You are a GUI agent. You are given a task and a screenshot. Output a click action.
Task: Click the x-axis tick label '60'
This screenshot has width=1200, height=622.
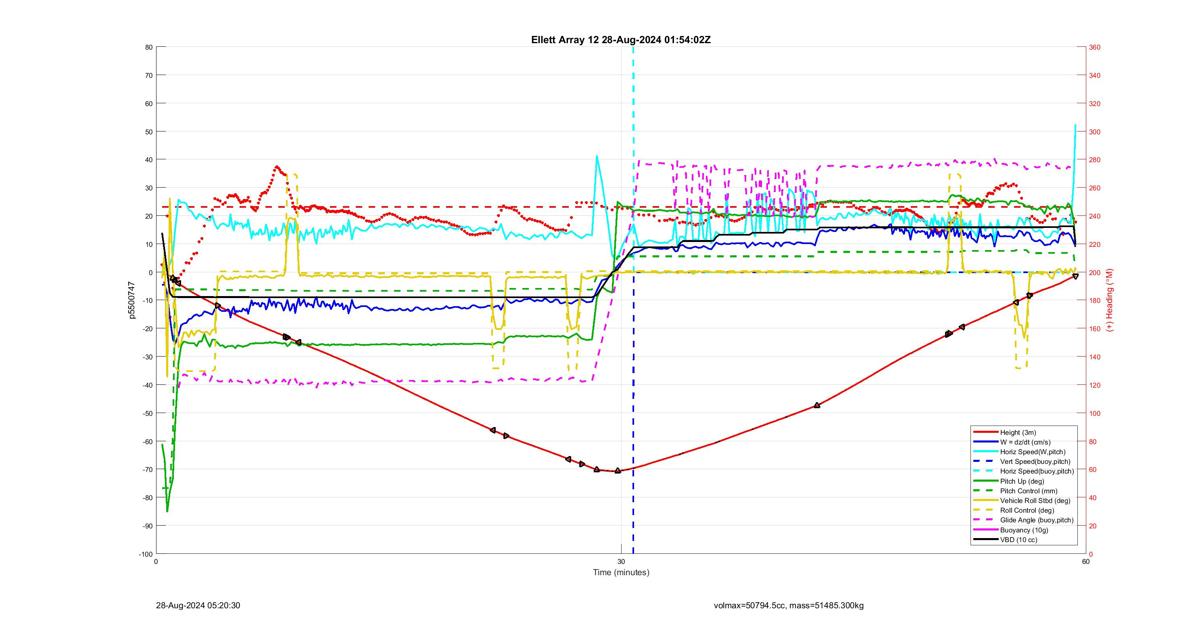pyautogui.click(x=1085, y=561)
